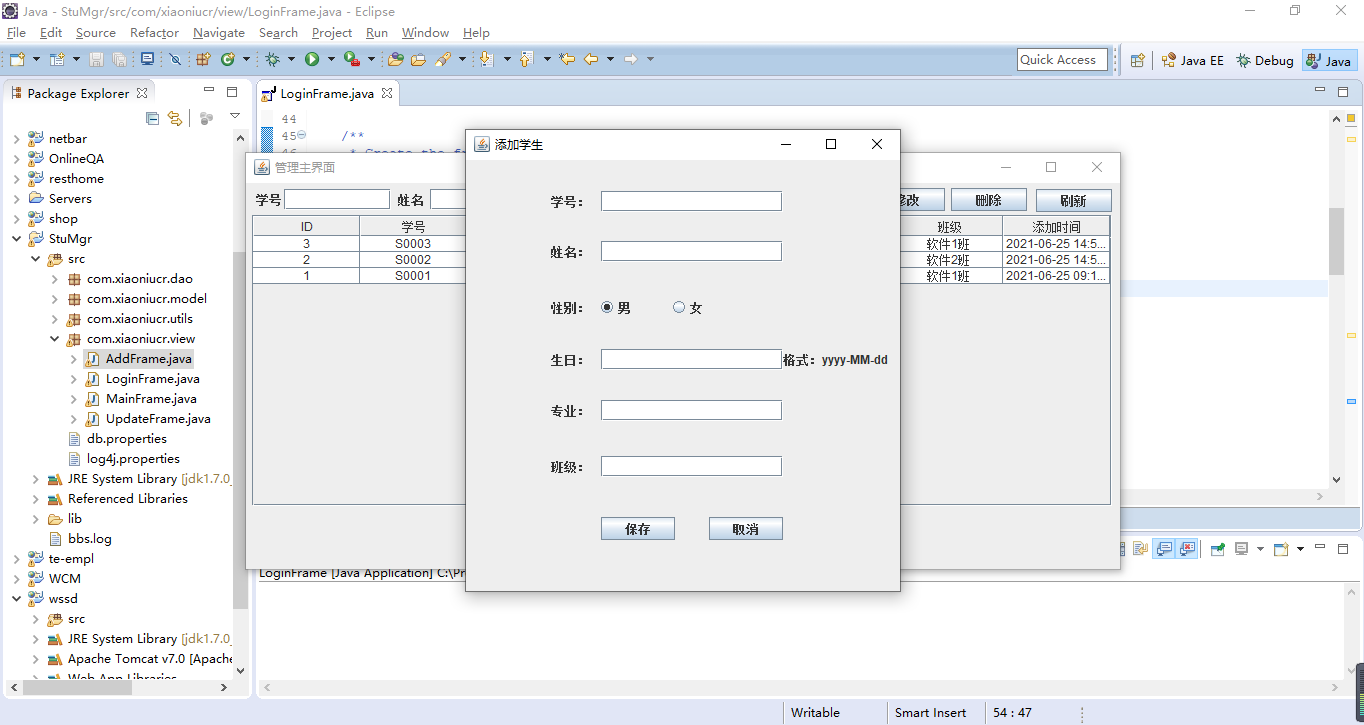Click the Open Console icon

pyautogui.click(x=1281, y=549)
